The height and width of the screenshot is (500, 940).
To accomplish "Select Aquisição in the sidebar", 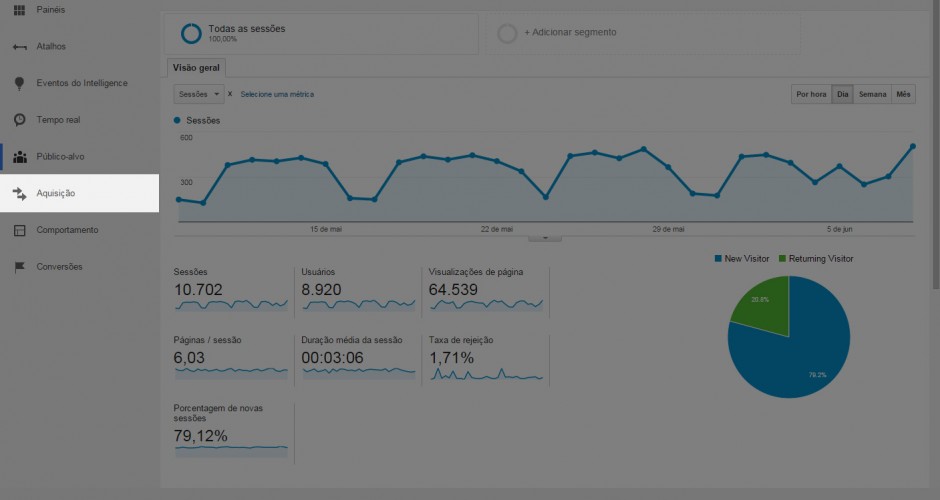I will coord(79,193).
